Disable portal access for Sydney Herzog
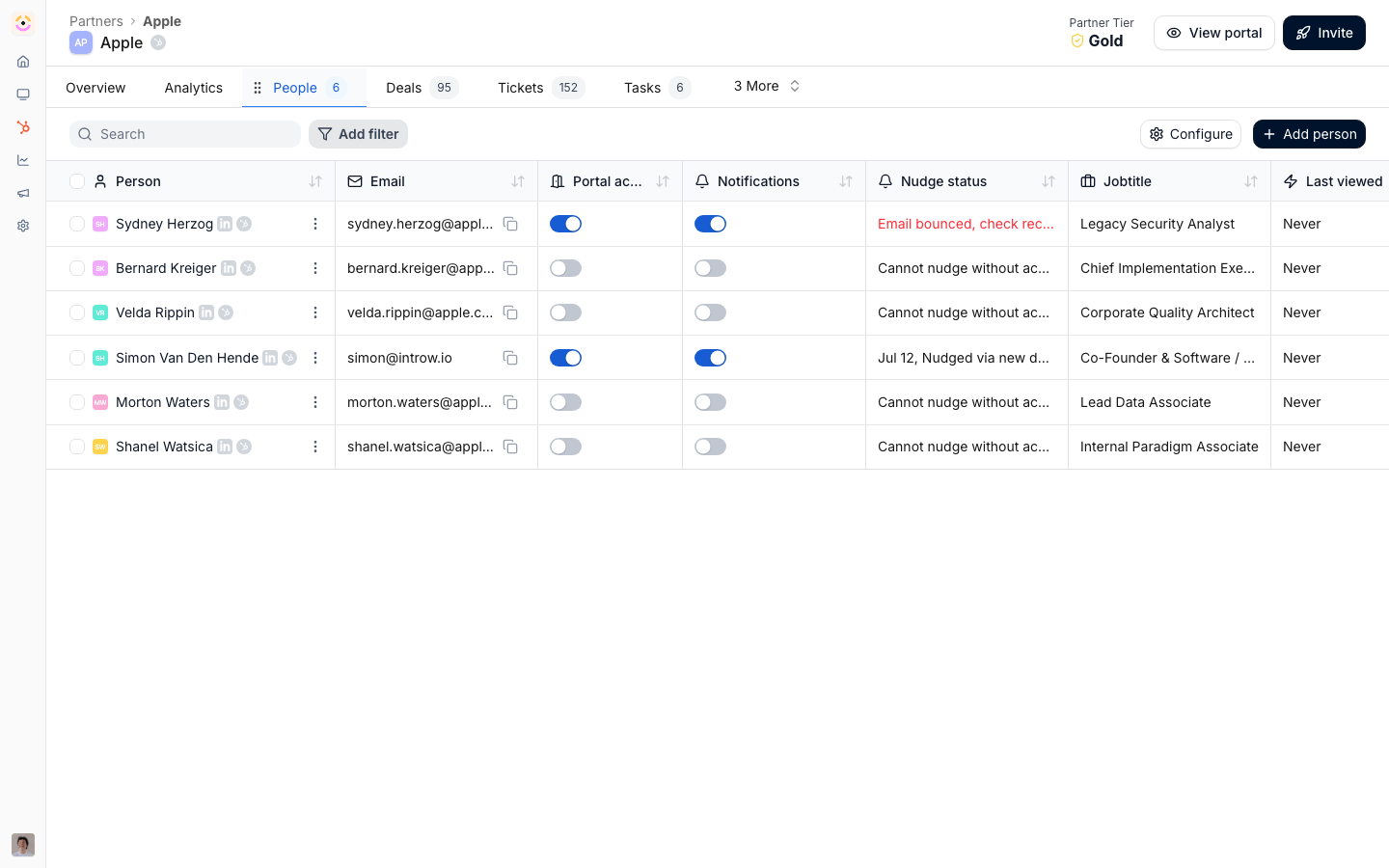The height and width of the screenshot is (868, 1389). [565, 224]
